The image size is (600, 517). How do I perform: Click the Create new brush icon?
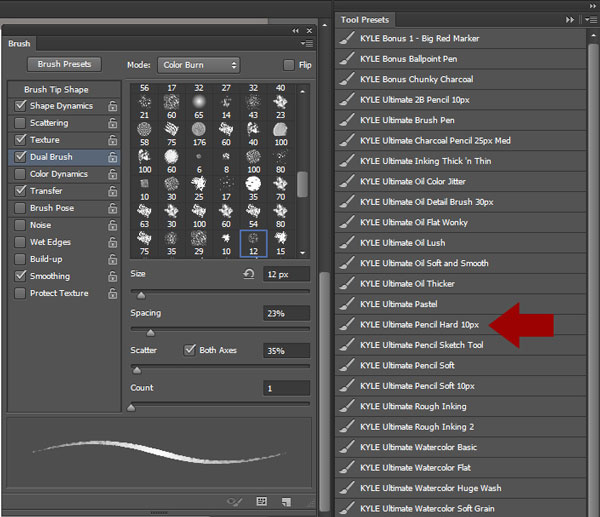[287, 502]
